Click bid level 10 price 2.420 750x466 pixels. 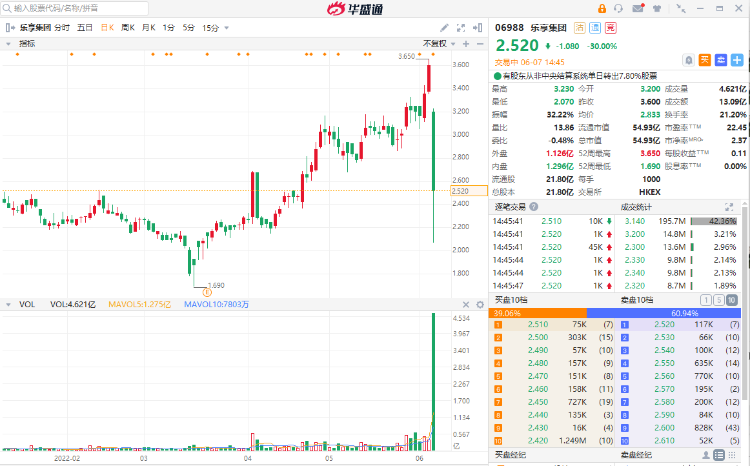538,441
